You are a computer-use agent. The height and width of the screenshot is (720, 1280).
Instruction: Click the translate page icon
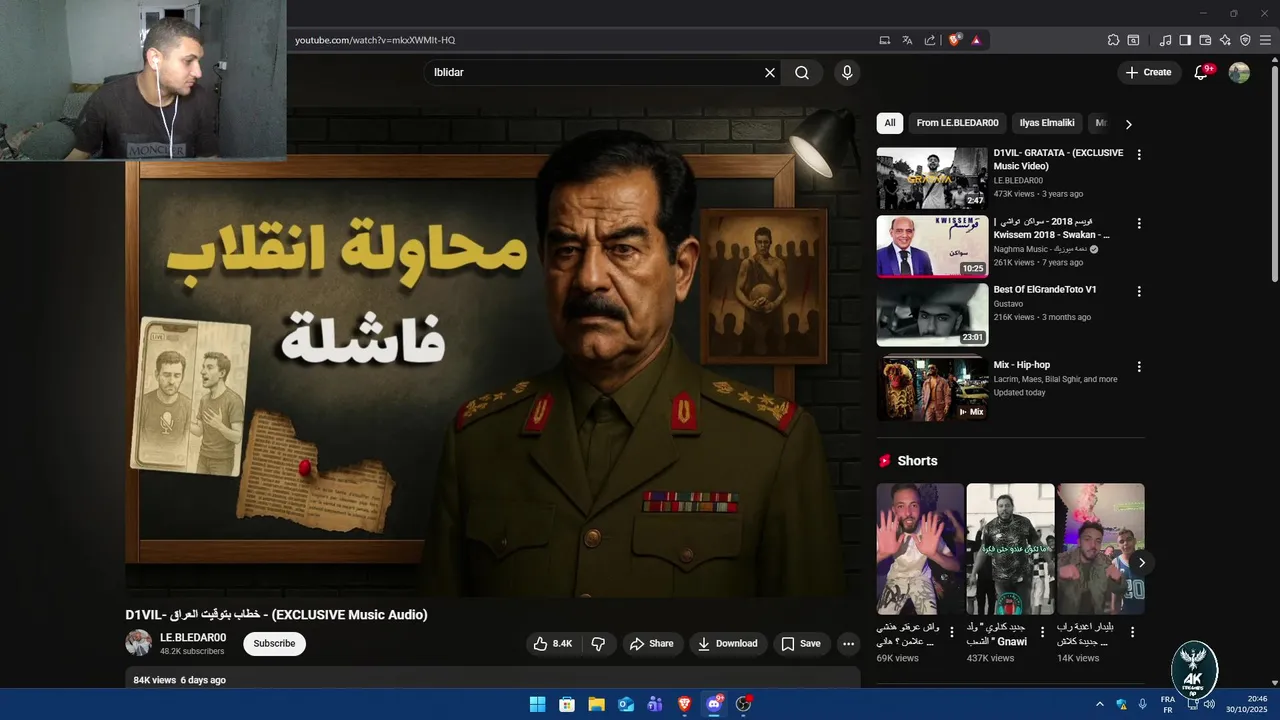[907, 40]
